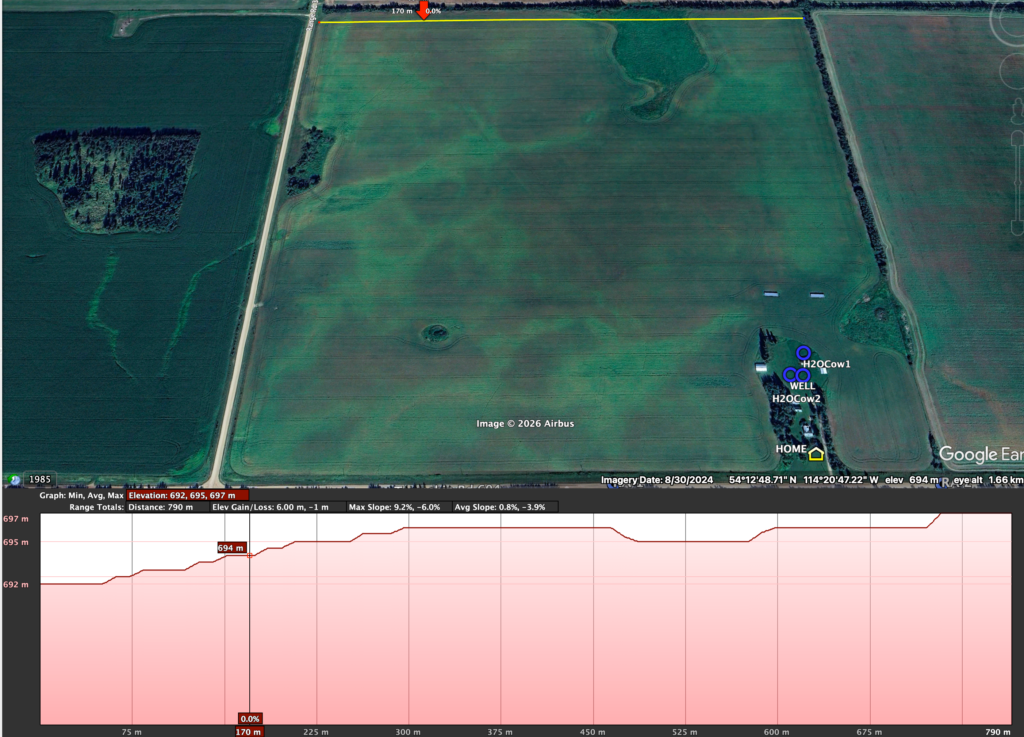Select the H2OCow1 blue circle placemark
The width and height of the screenshot is (1024, 737).
point(803,352)
